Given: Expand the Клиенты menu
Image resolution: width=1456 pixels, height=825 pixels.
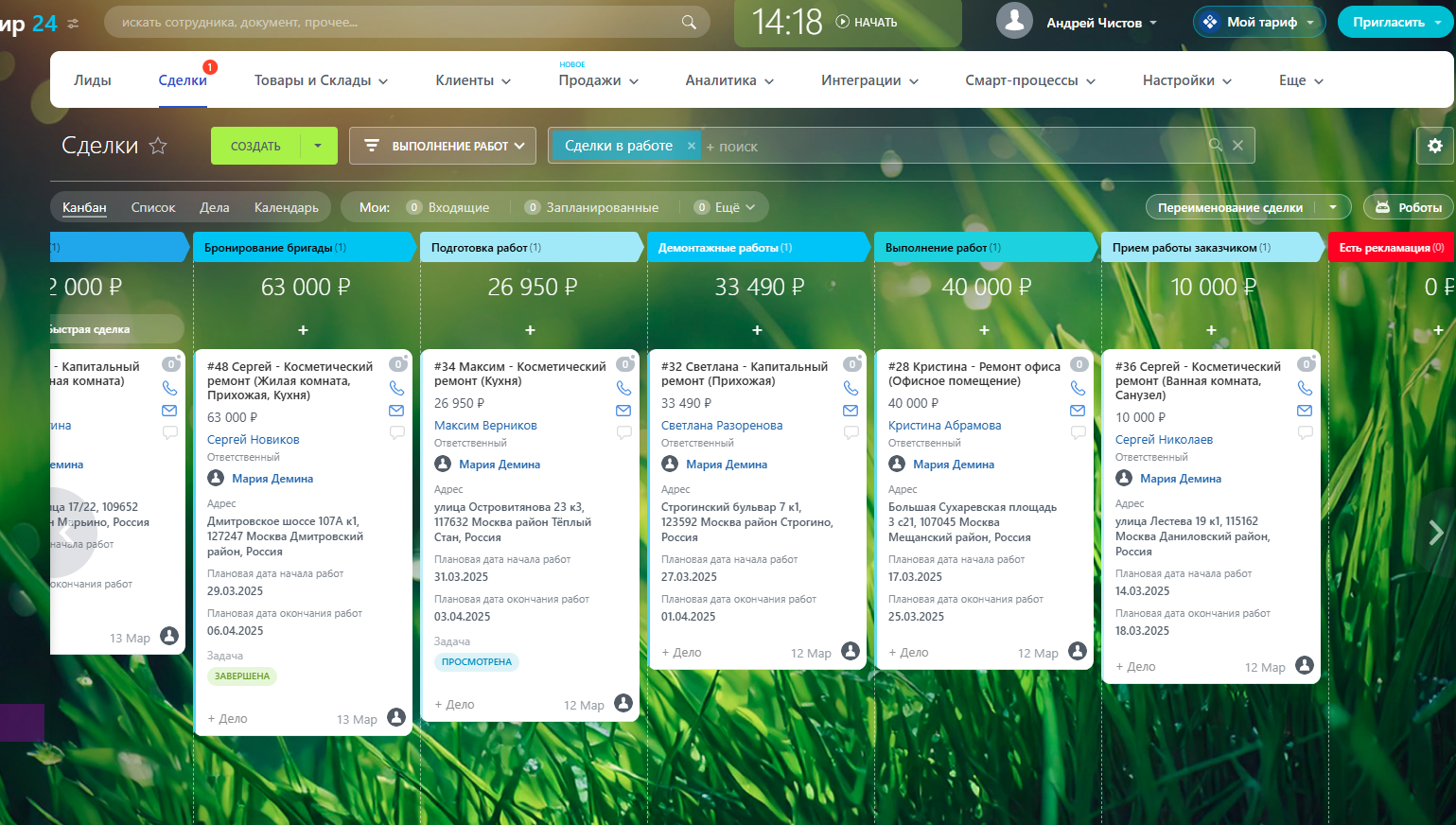Looking at the screenshot, I should (473, 80).
